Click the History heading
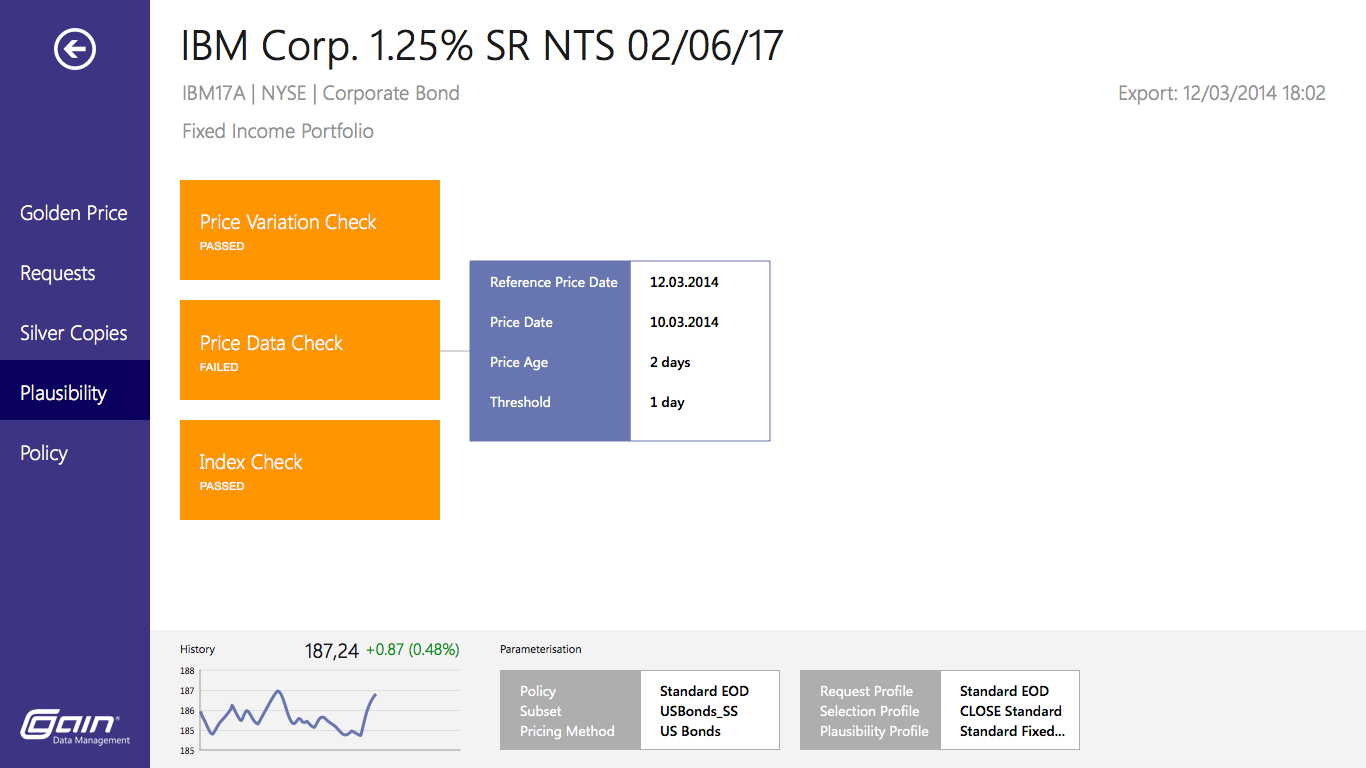 click(x=197, y=649)
